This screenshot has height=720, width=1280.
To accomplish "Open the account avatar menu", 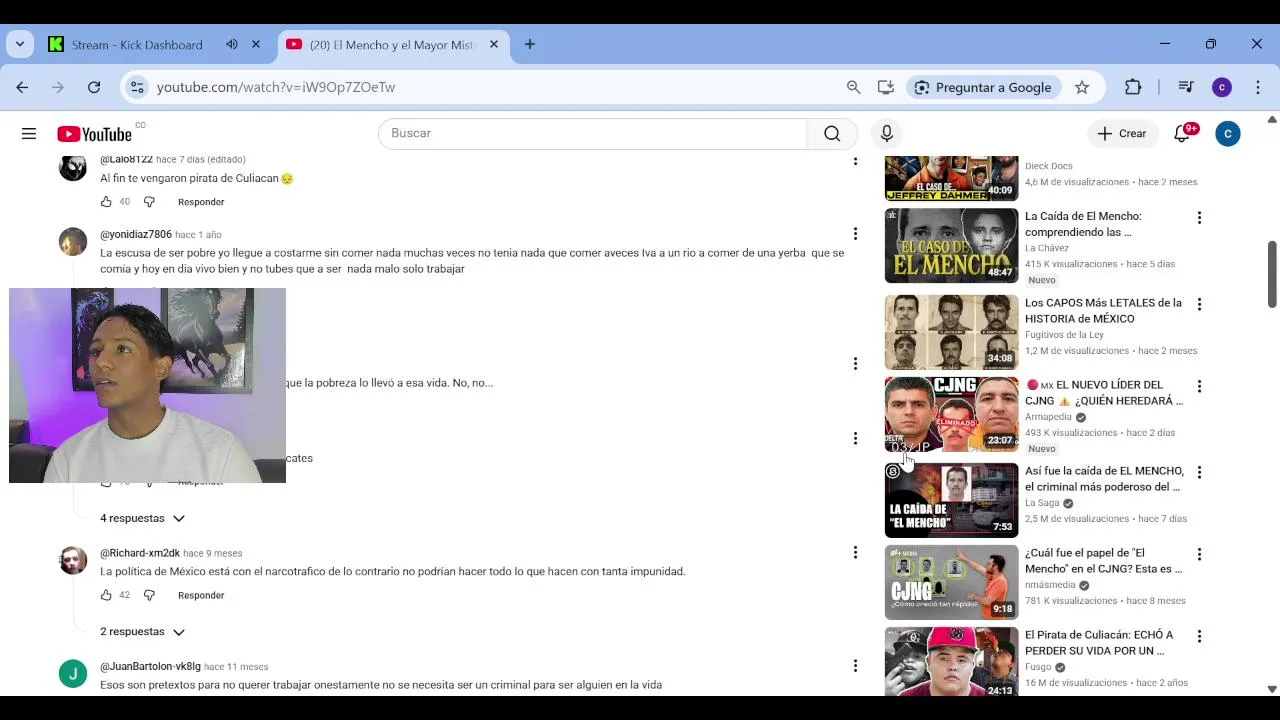I will point(1228,133).
